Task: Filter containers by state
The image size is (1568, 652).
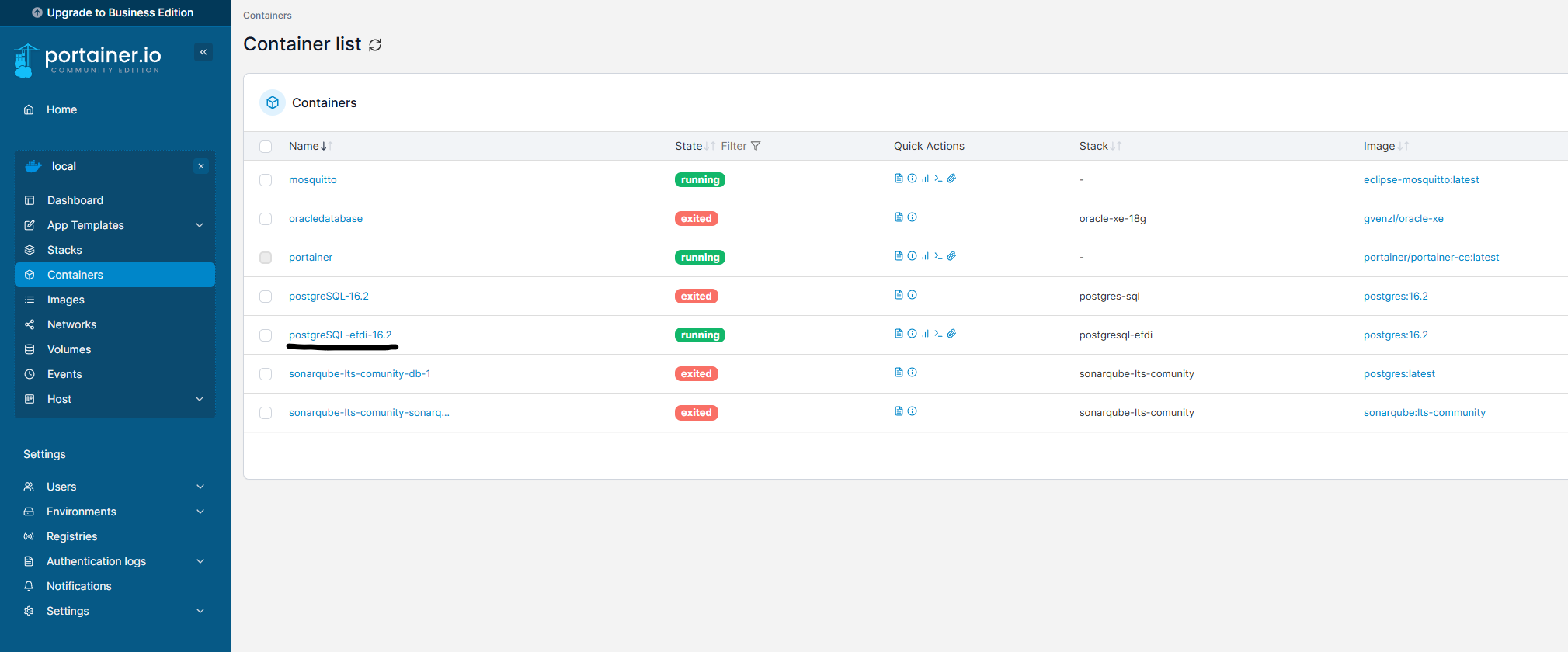Action: [741, 146]
